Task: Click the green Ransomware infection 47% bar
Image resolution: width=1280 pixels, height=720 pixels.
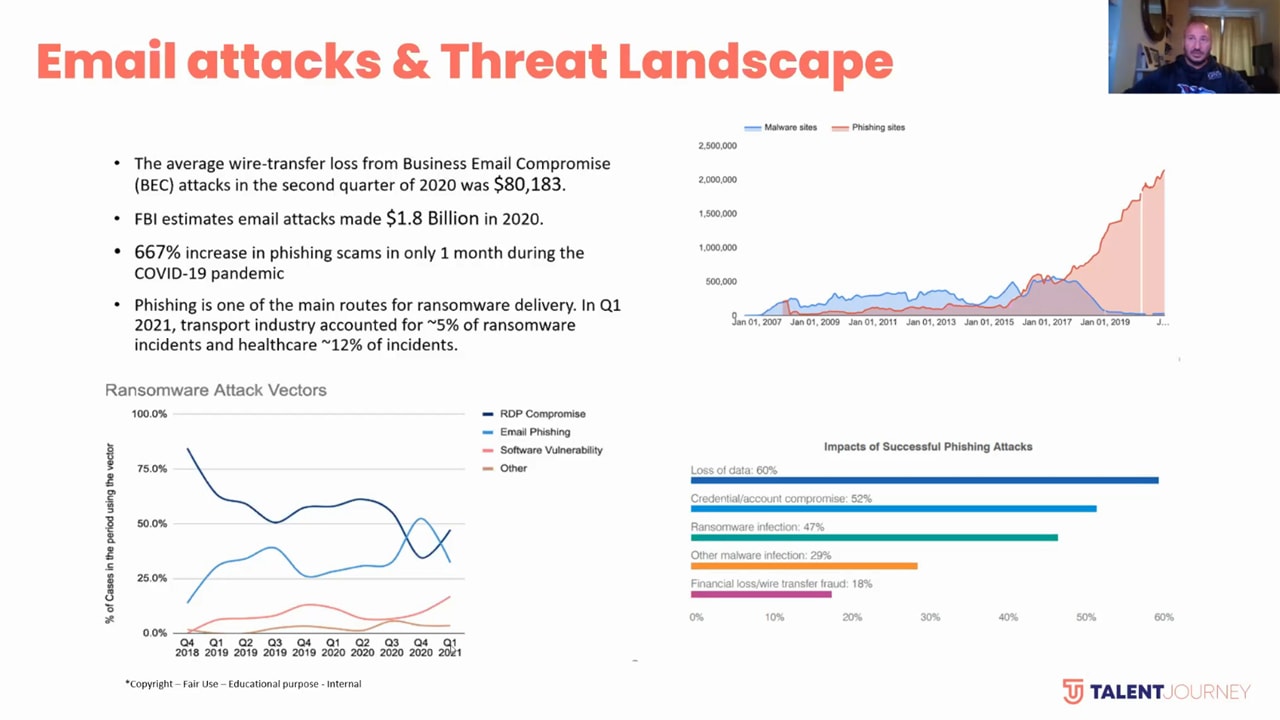Action: 873,537
